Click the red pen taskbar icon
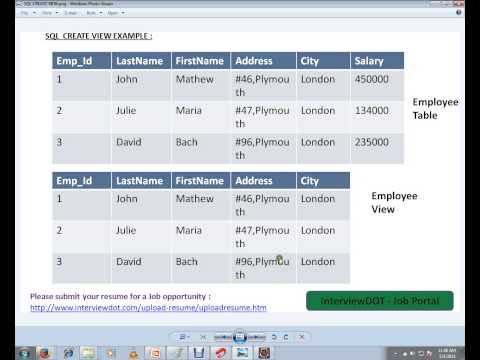 pos(220,353)
